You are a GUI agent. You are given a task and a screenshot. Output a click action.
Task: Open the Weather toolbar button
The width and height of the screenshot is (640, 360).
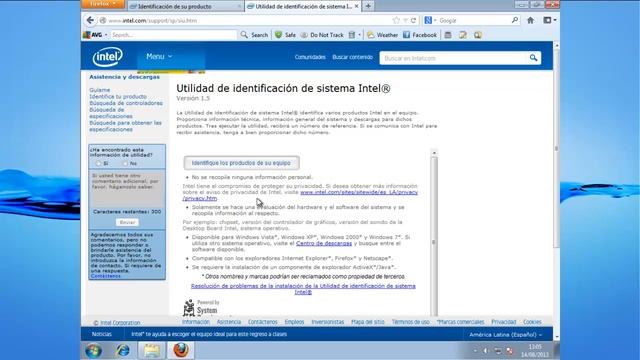pos(382,35)
